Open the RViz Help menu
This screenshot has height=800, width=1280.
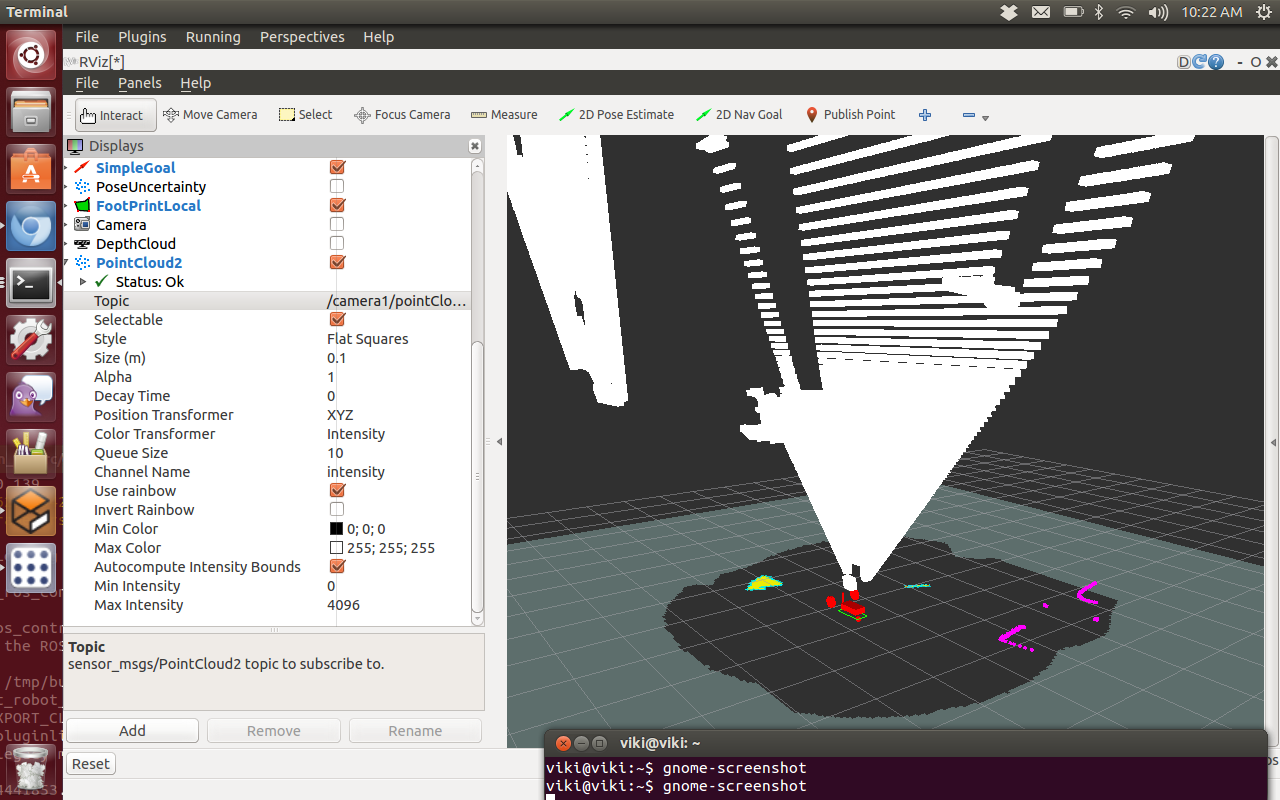(195, 83)
